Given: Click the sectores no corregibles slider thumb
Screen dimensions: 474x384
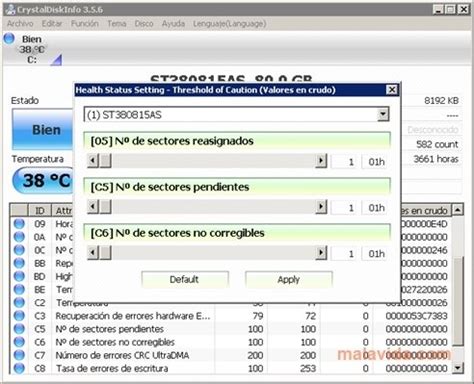Looking at the screenshot, I should (106, 253).
